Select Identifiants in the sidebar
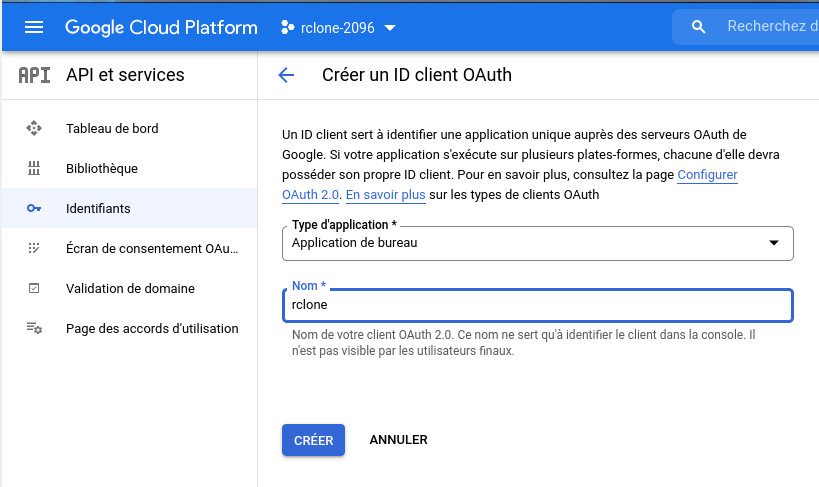 coord(130,208)
